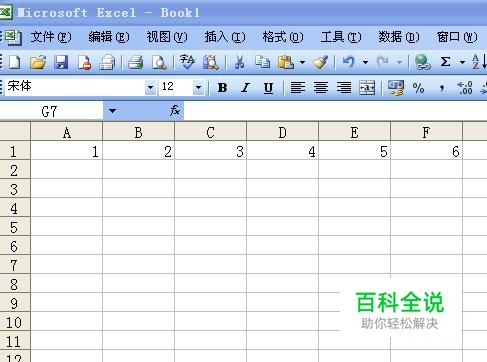Image resolution: width=487 pixels, height=362 pixels.
Task: Open the 视图(V) menu
Action: point(167,37)
